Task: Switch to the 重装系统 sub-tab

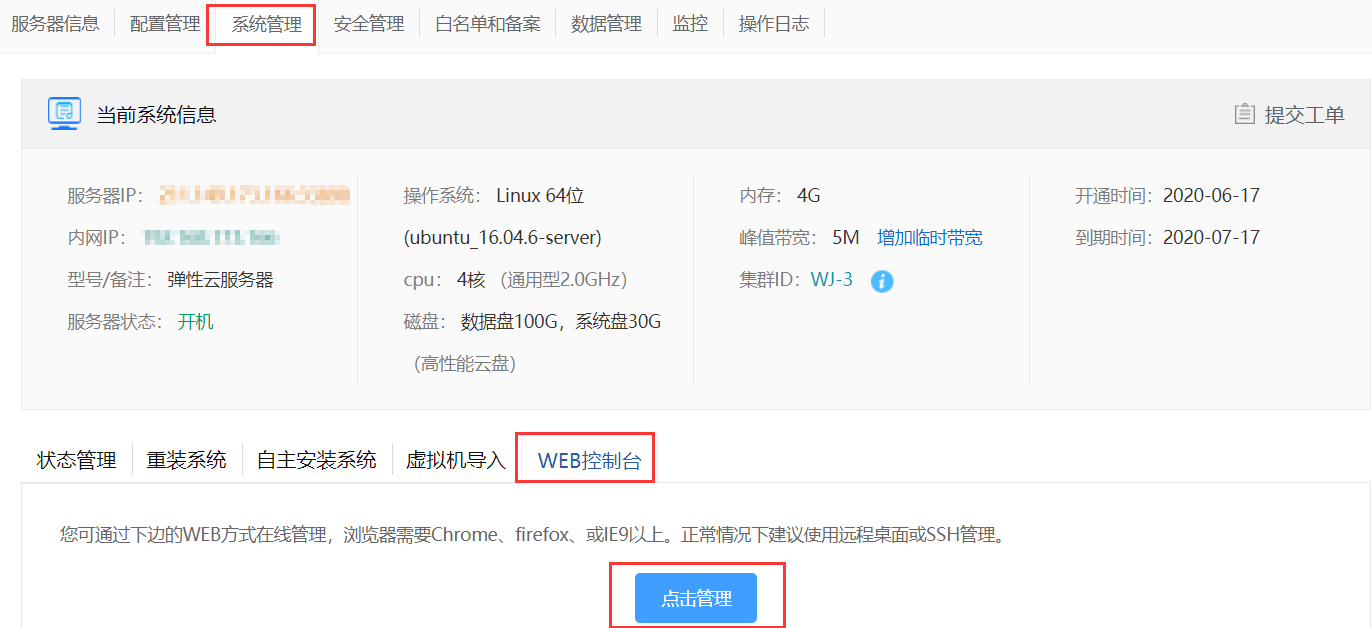Action: [x=187, y=460]
